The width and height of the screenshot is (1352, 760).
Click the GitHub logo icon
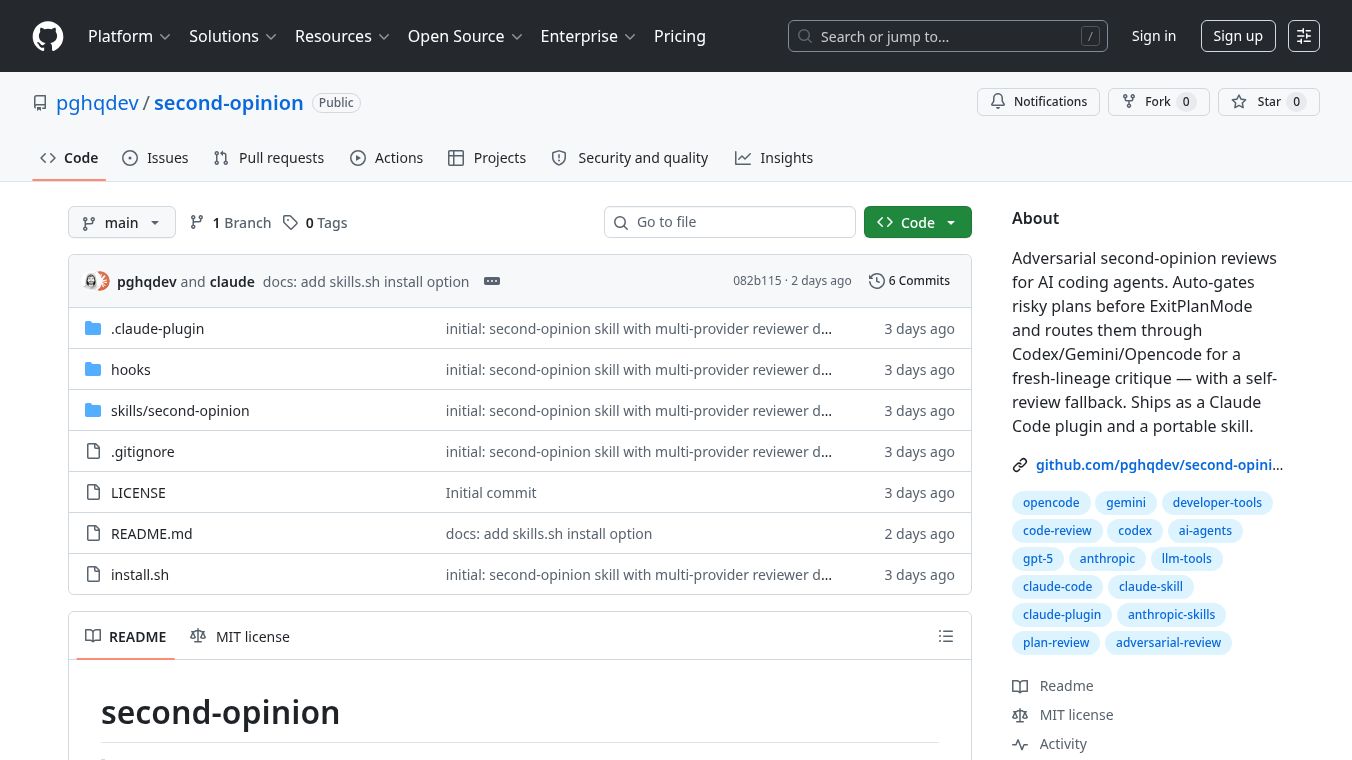[48, 36]
